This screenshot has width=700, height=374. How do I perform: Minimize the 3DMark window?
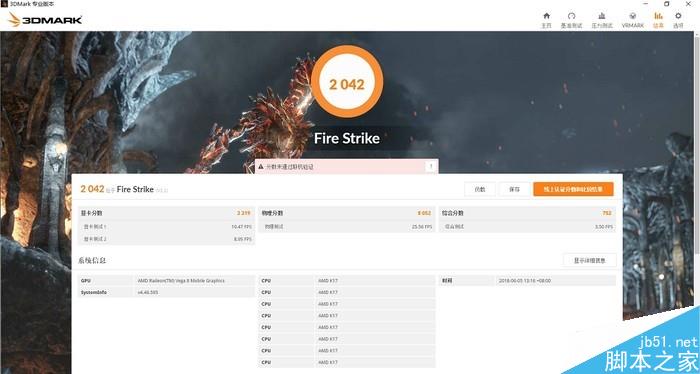point(646,4)
